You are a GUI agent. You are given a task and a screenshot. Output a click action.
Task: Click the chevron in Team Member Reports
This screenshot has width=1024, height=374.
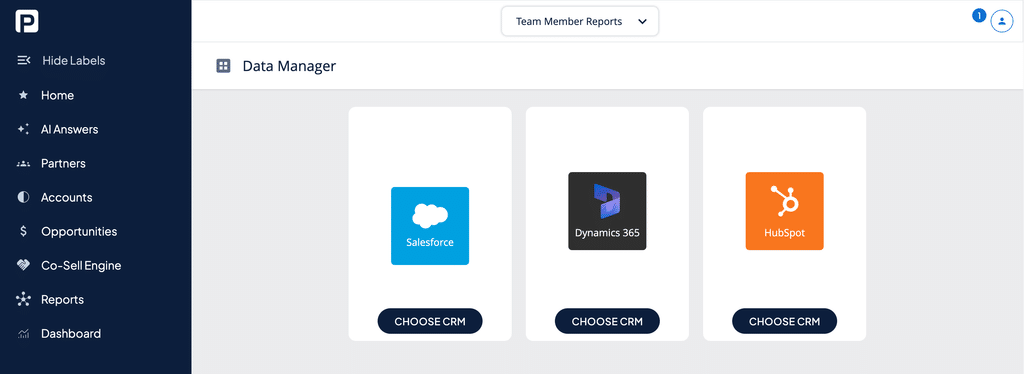[643, 22]
